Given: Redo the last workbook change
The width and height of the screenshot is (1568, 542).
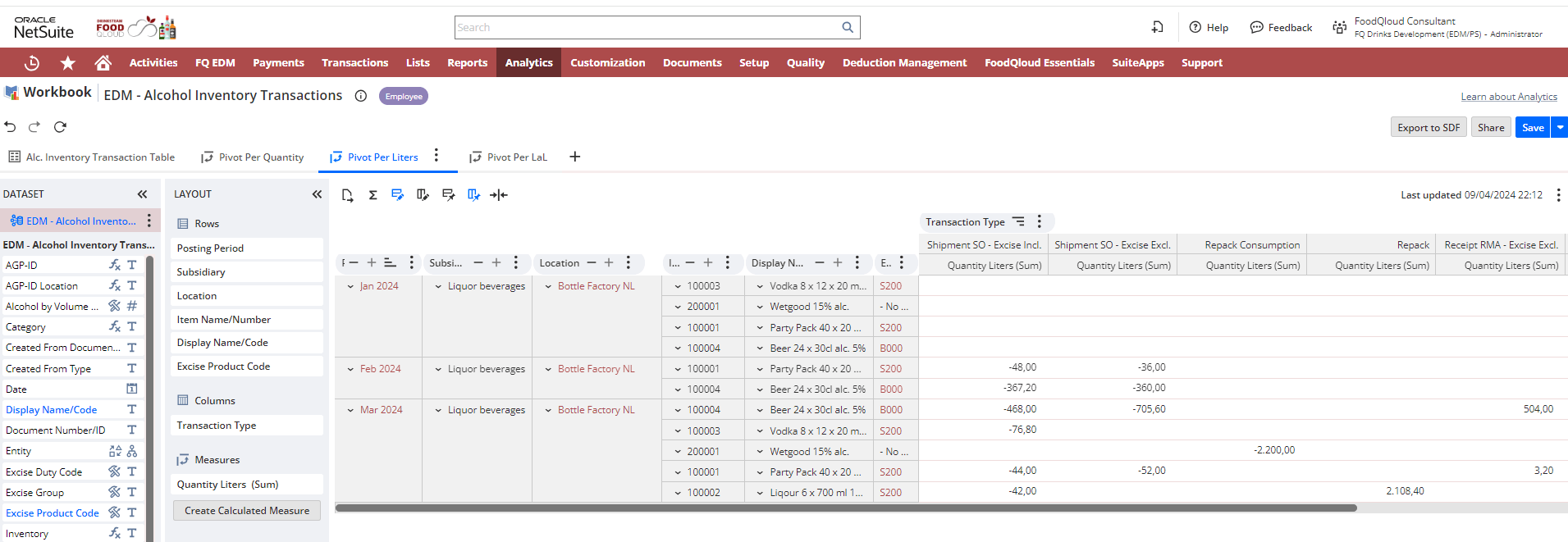Looking at the screenshot, I should 34,127.
